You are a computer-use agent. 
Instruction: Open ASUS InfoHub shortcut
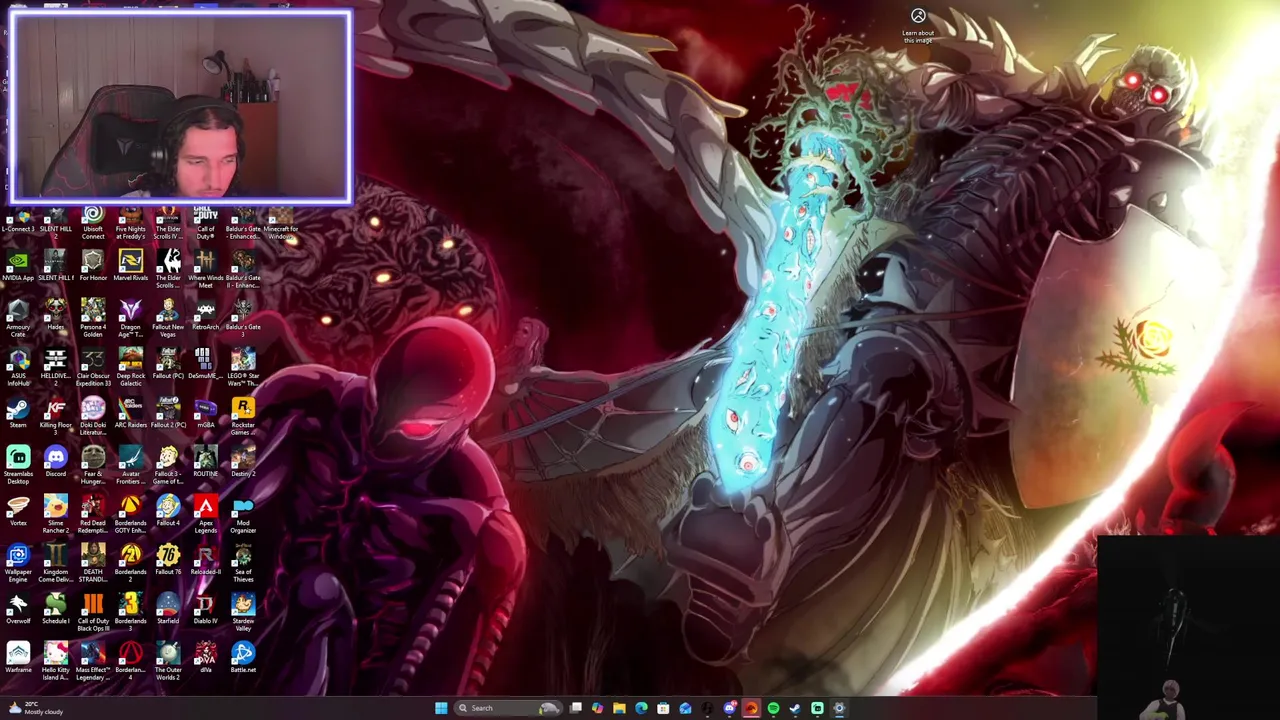[18, 367]
